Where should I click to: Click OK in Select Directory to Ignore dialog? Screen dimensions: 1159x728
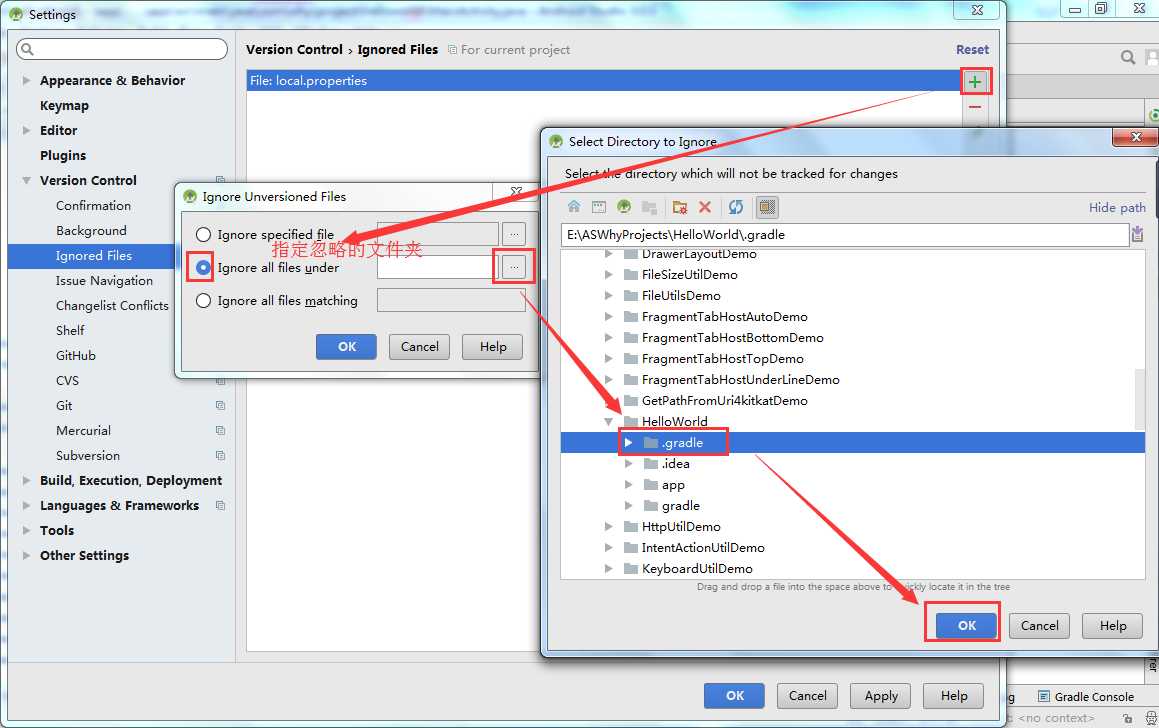click(967, 625)
